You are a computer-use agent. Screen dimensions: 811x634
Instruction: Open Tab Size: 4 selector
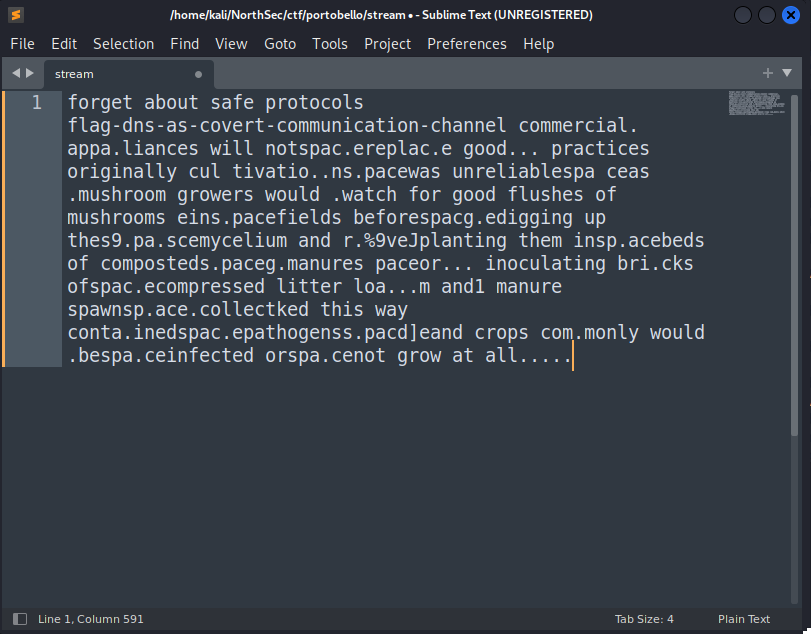(644, 619)
